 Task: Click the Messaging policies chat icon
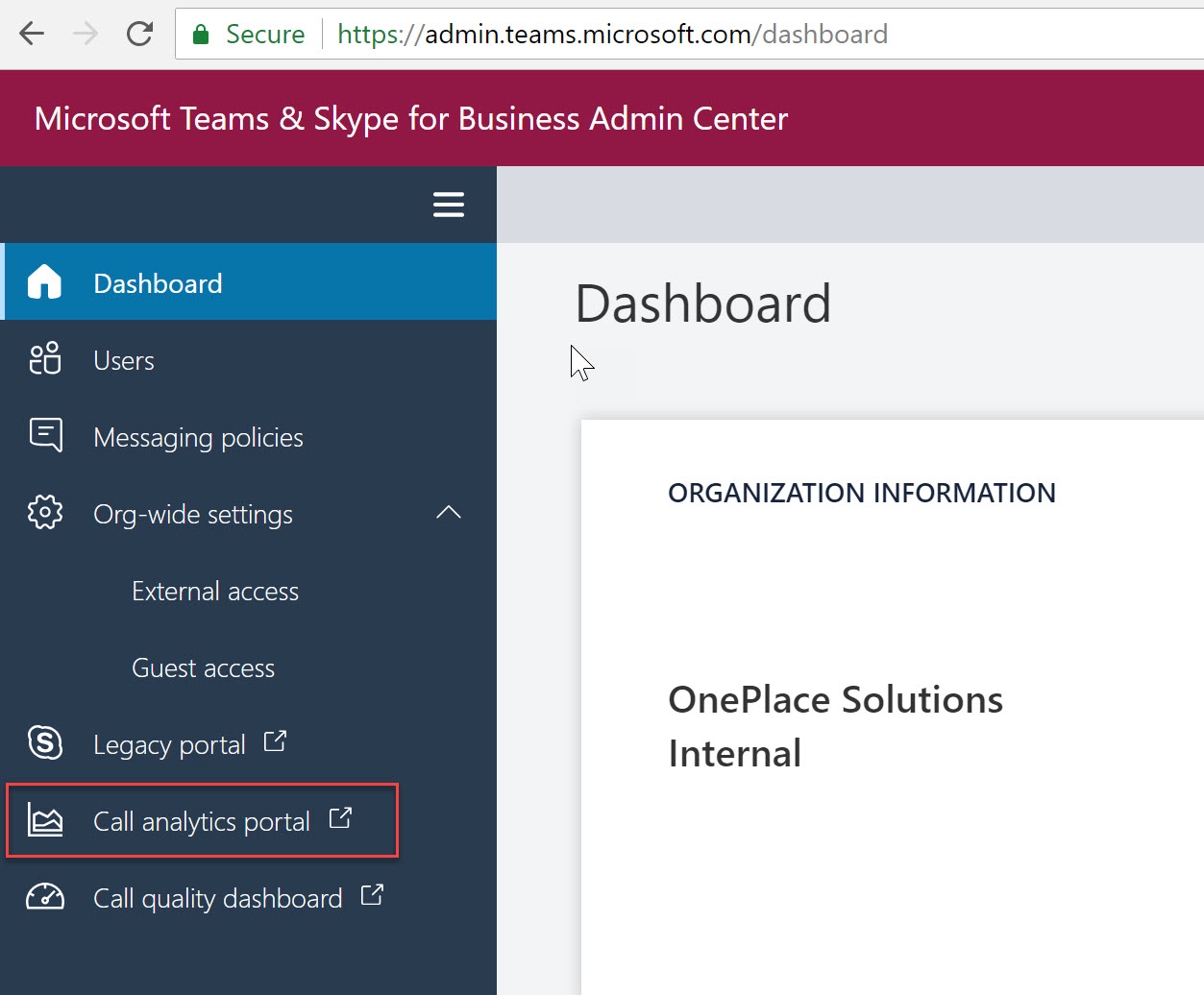click(45, 435)
